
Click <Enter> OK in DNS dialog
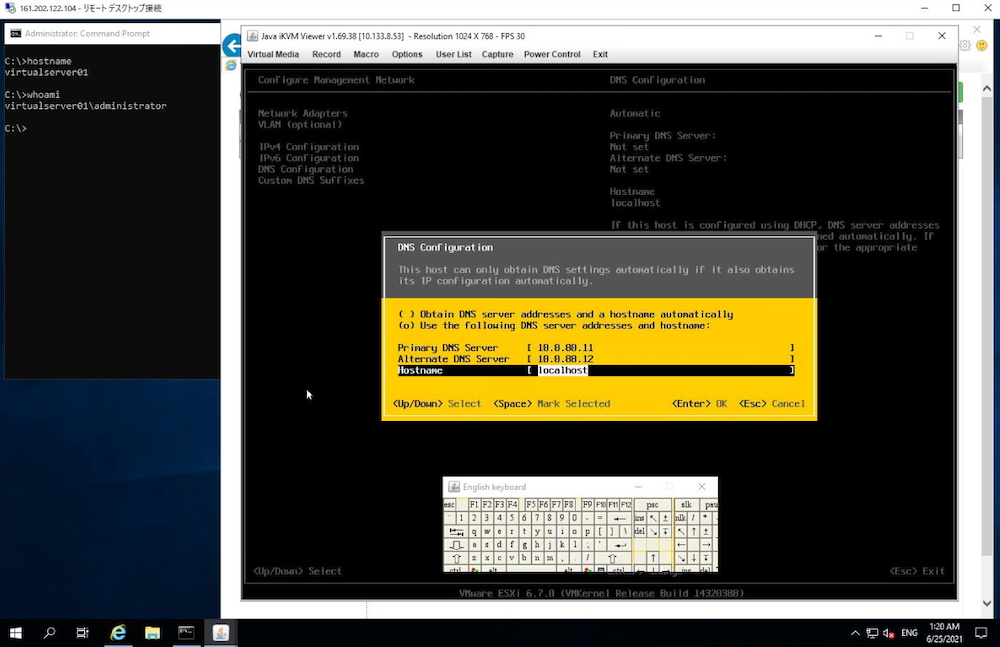pyautogui.click(x=700, y=404)
